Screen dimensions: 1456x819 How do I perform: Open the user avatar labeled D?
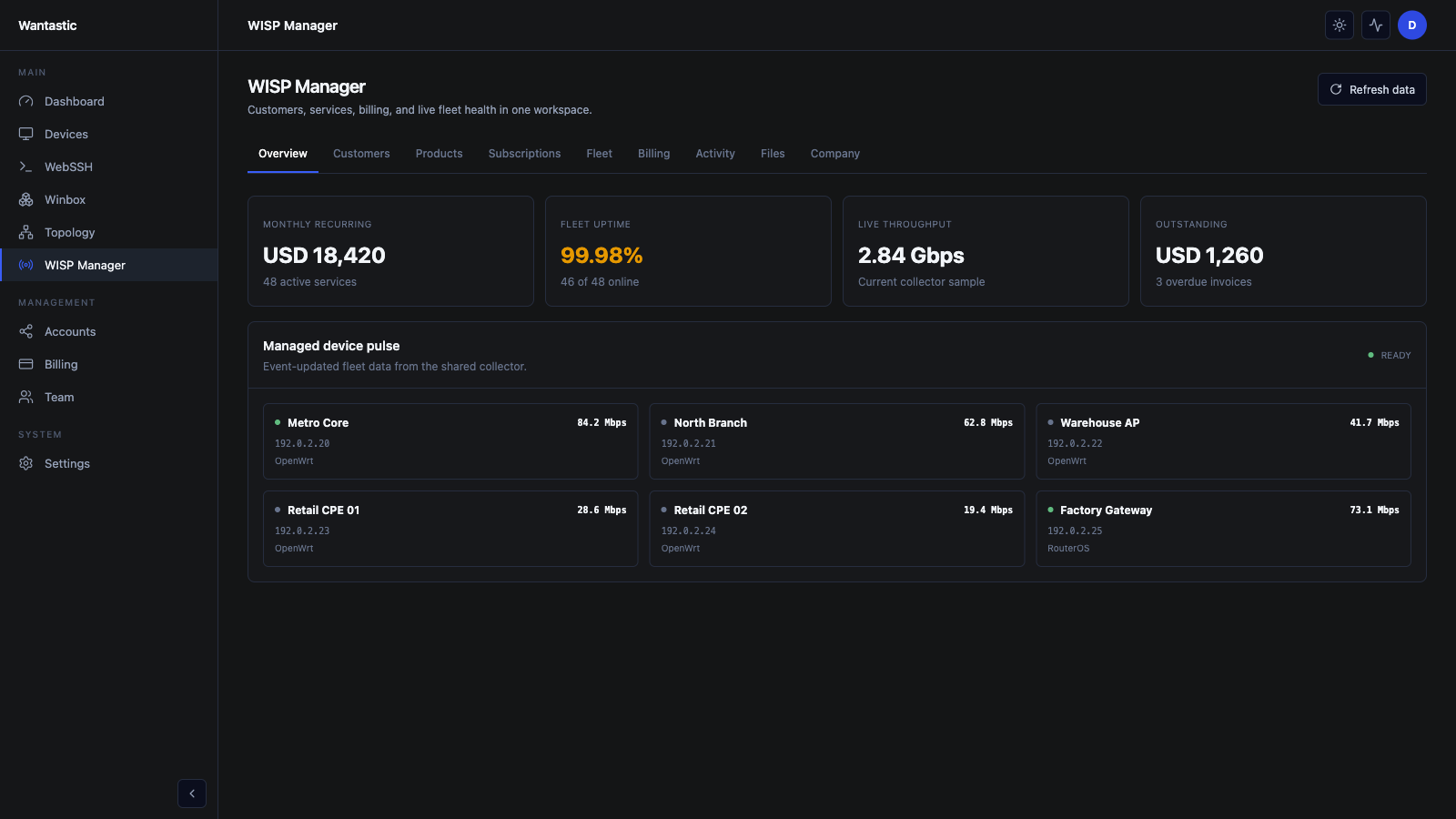1412,25
